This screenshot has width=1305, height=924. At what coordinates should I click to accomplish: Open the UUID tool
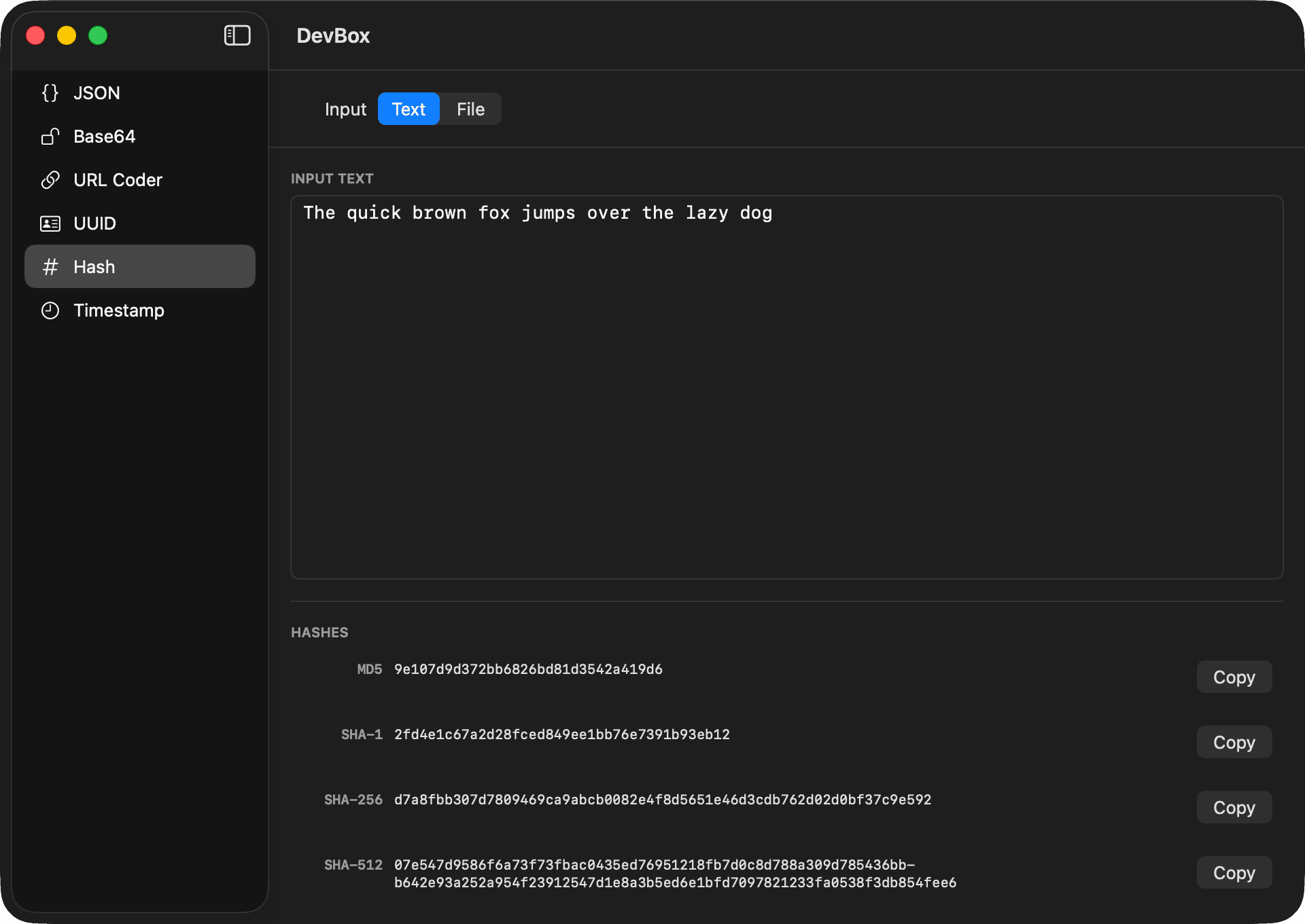(140, 224)
